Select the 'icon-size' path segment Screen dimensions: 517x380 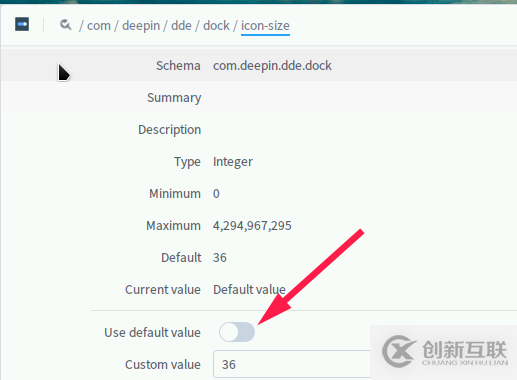(x=265, y=26)
